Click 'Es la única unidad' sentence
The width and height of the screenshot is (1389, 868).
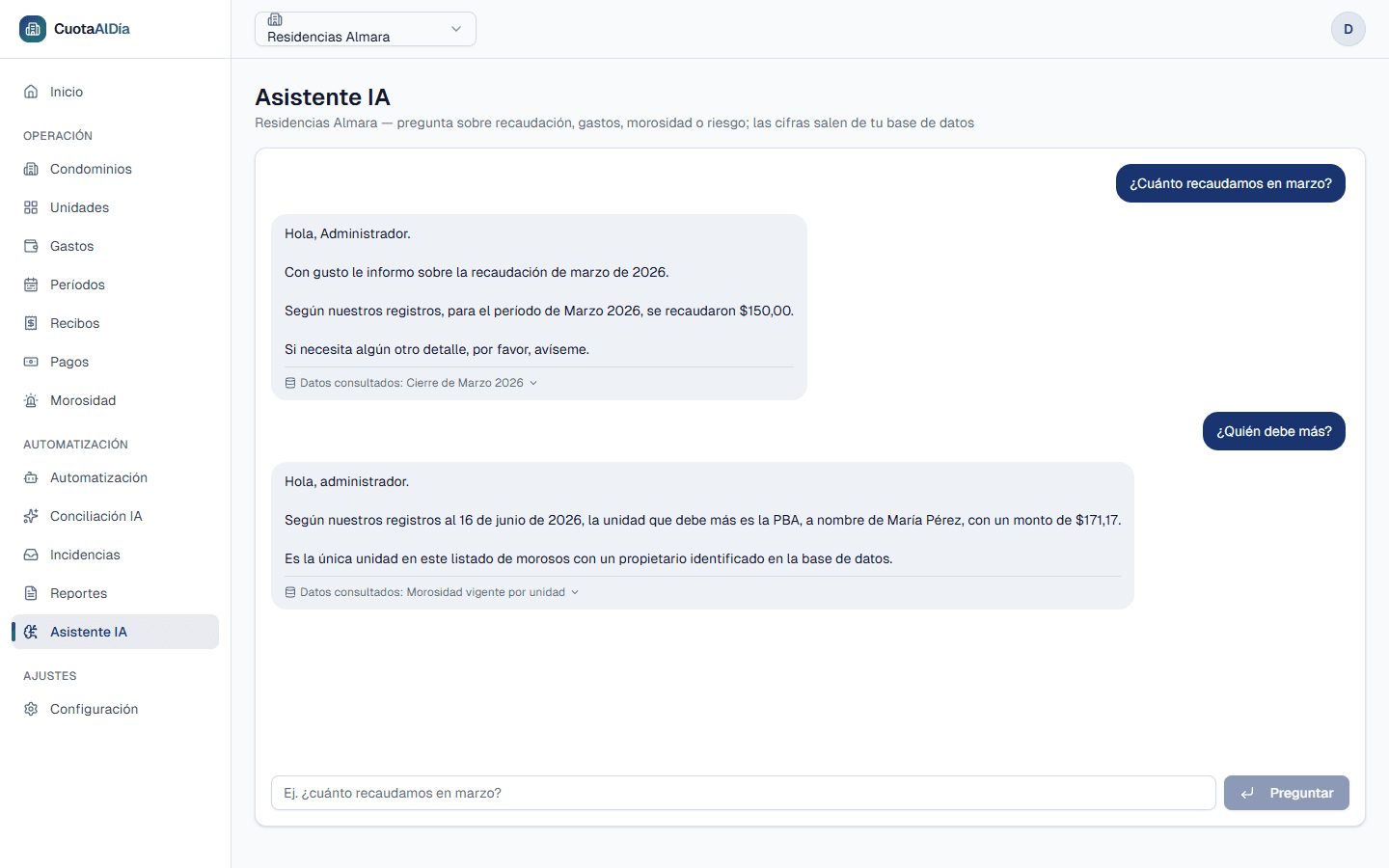coord(588,558)
